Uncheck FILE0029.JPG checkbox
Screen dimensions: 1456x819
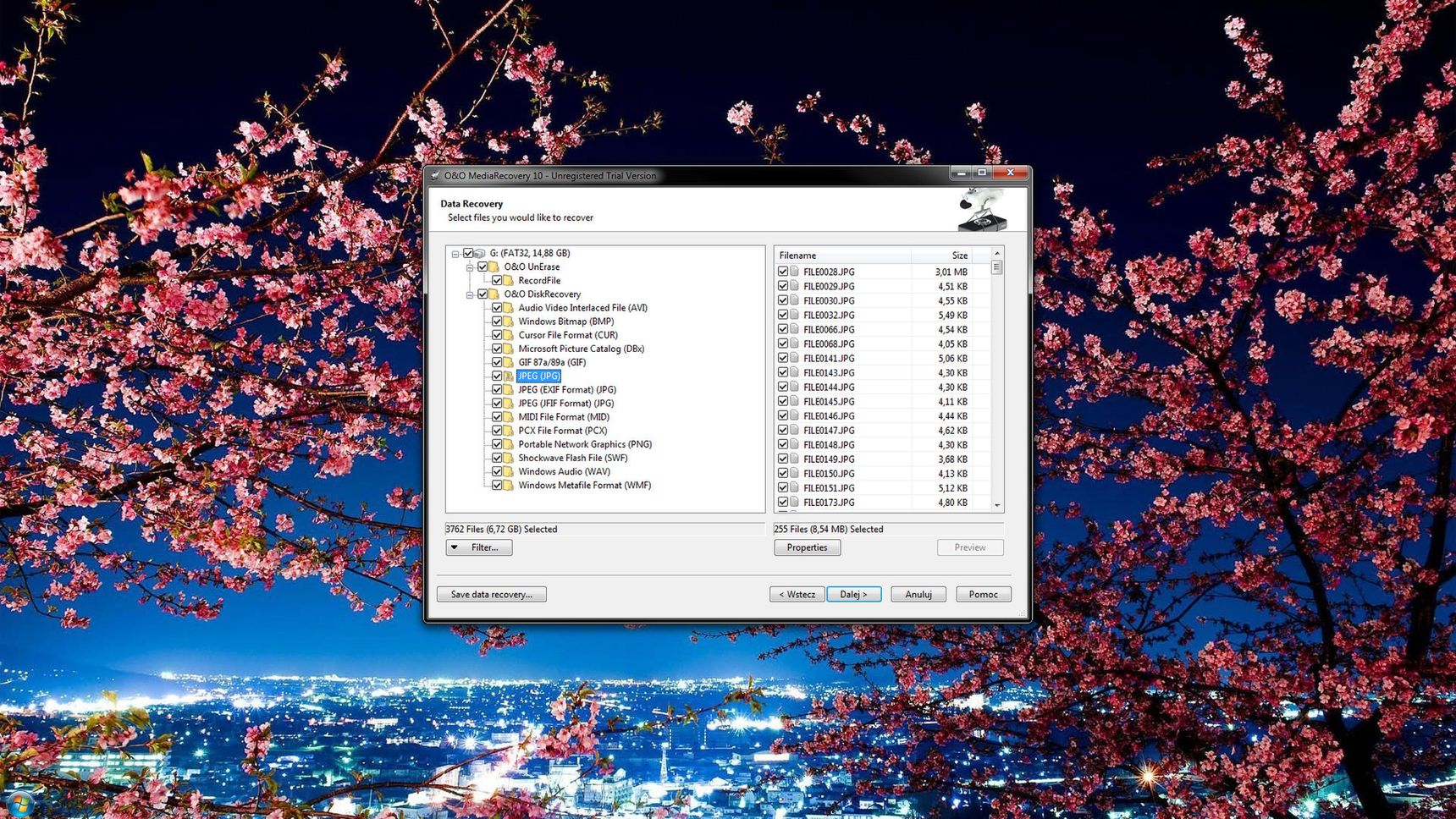click(x=783, y=286)
